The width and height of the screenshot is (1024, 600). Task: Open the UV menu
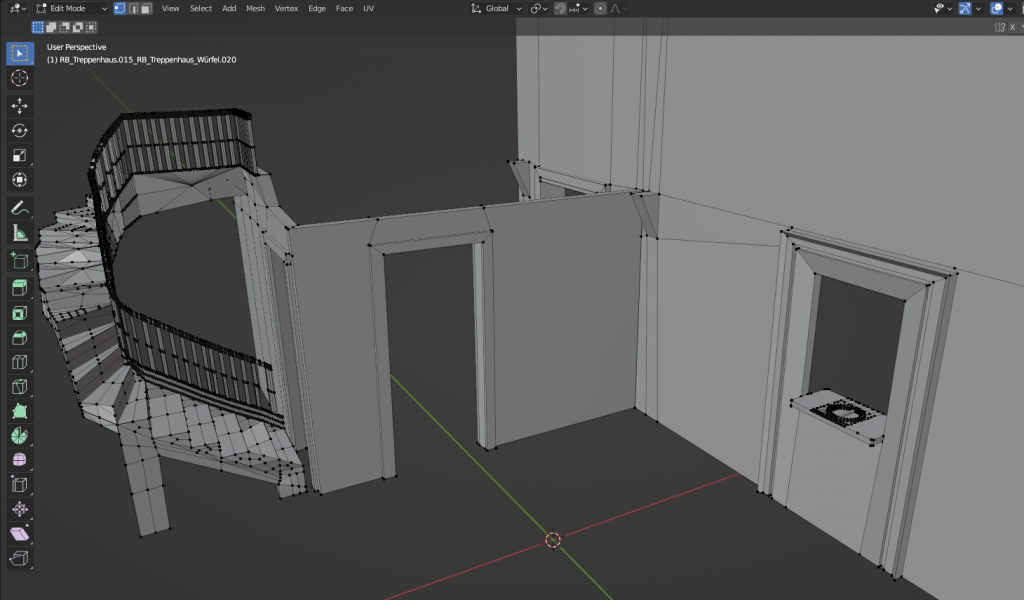[x=369, y=8]
